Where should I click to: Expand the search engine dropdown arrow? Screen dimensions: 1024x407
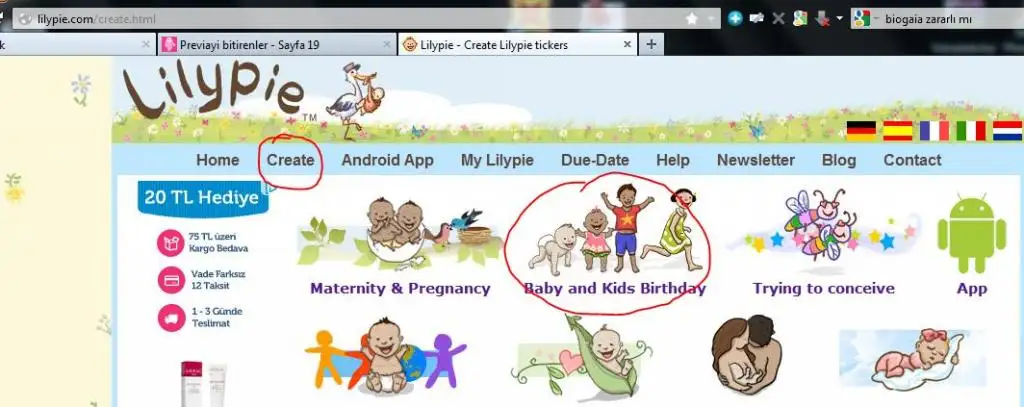coord(875,18)
